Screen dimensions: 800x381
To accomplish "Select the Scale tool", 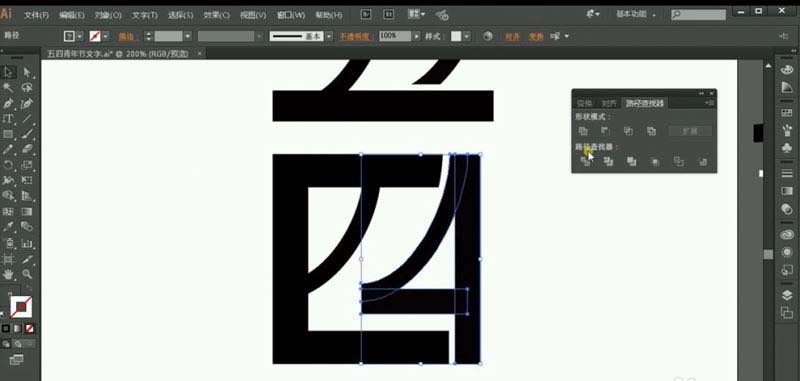I will pos(27,165).
